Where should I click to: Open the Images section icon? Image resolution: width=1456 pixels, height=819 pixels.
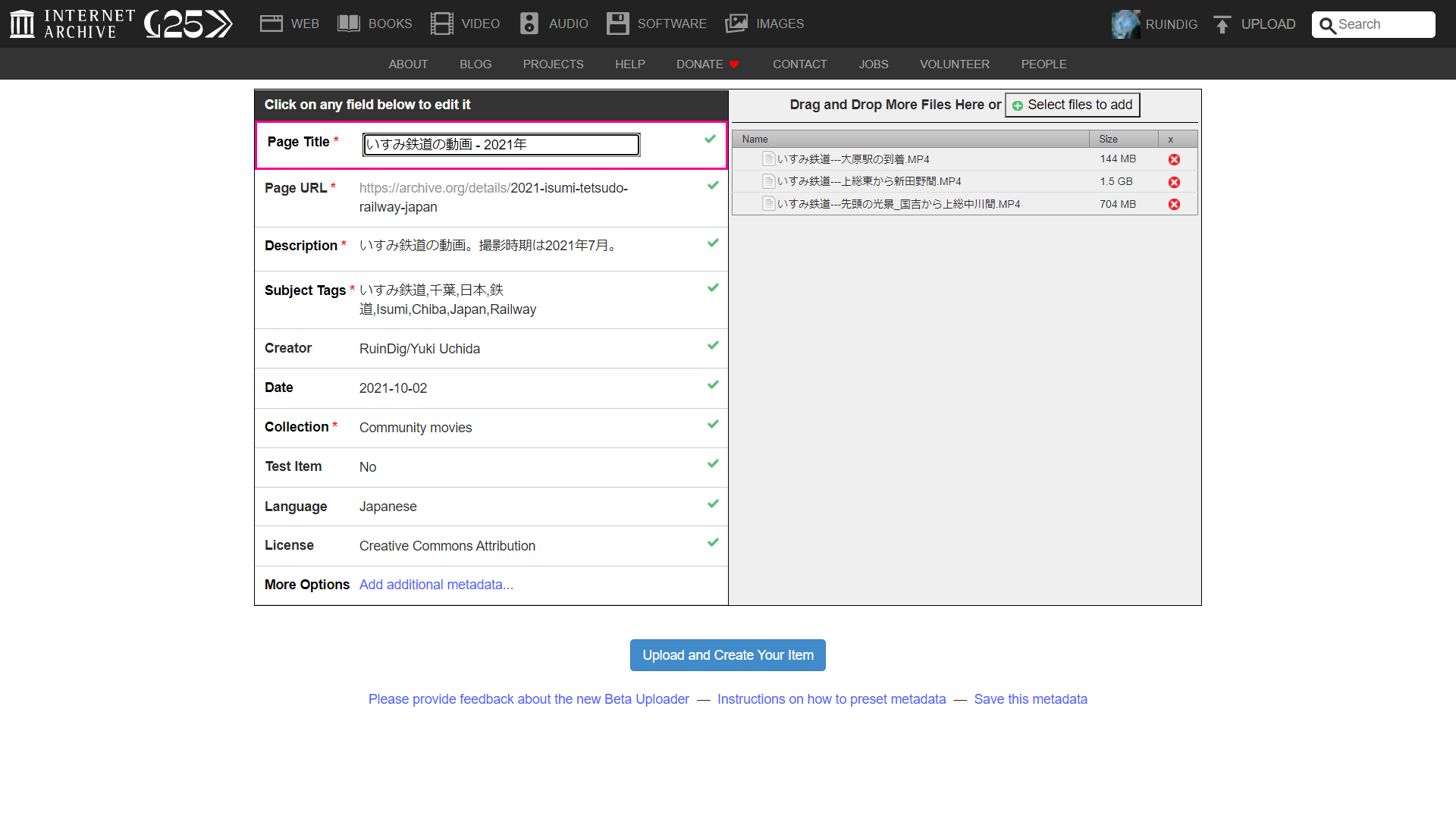[x=736, y=24]
